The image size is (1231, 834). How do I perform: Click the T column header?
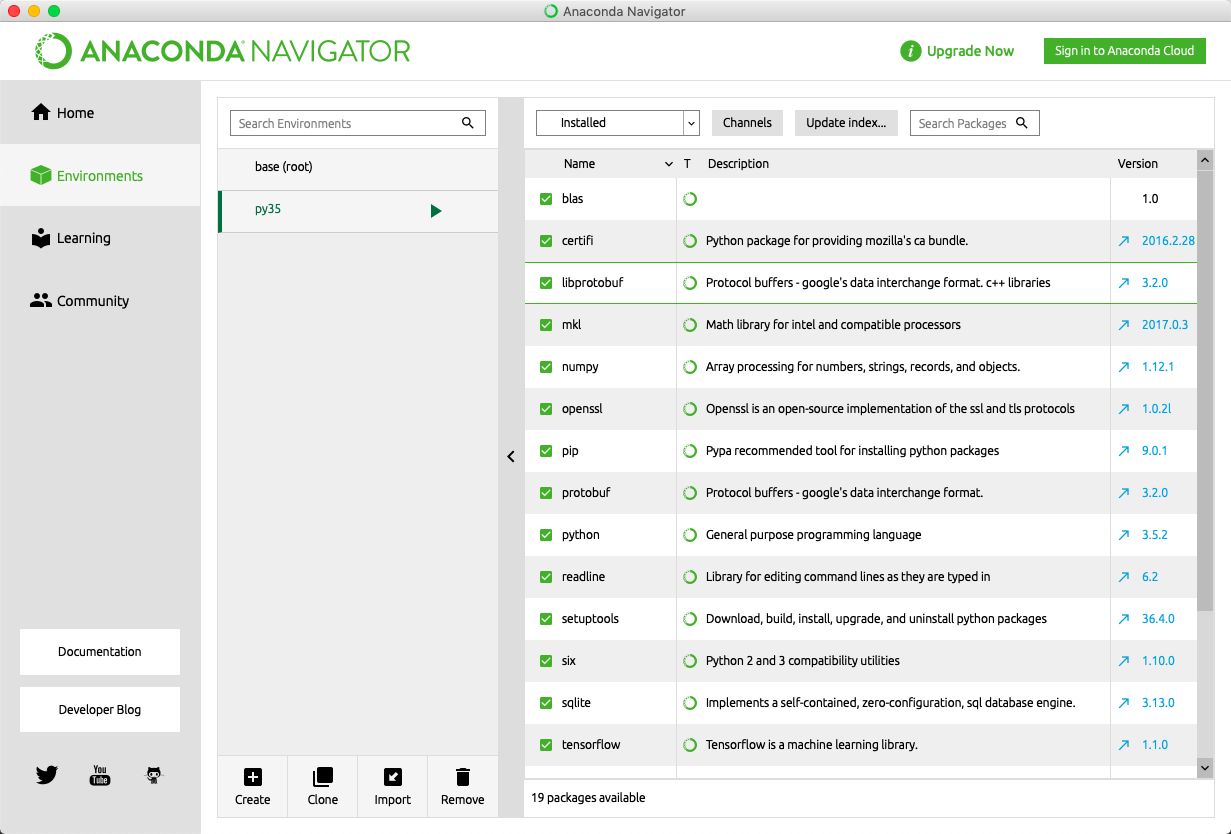point(687,164)
